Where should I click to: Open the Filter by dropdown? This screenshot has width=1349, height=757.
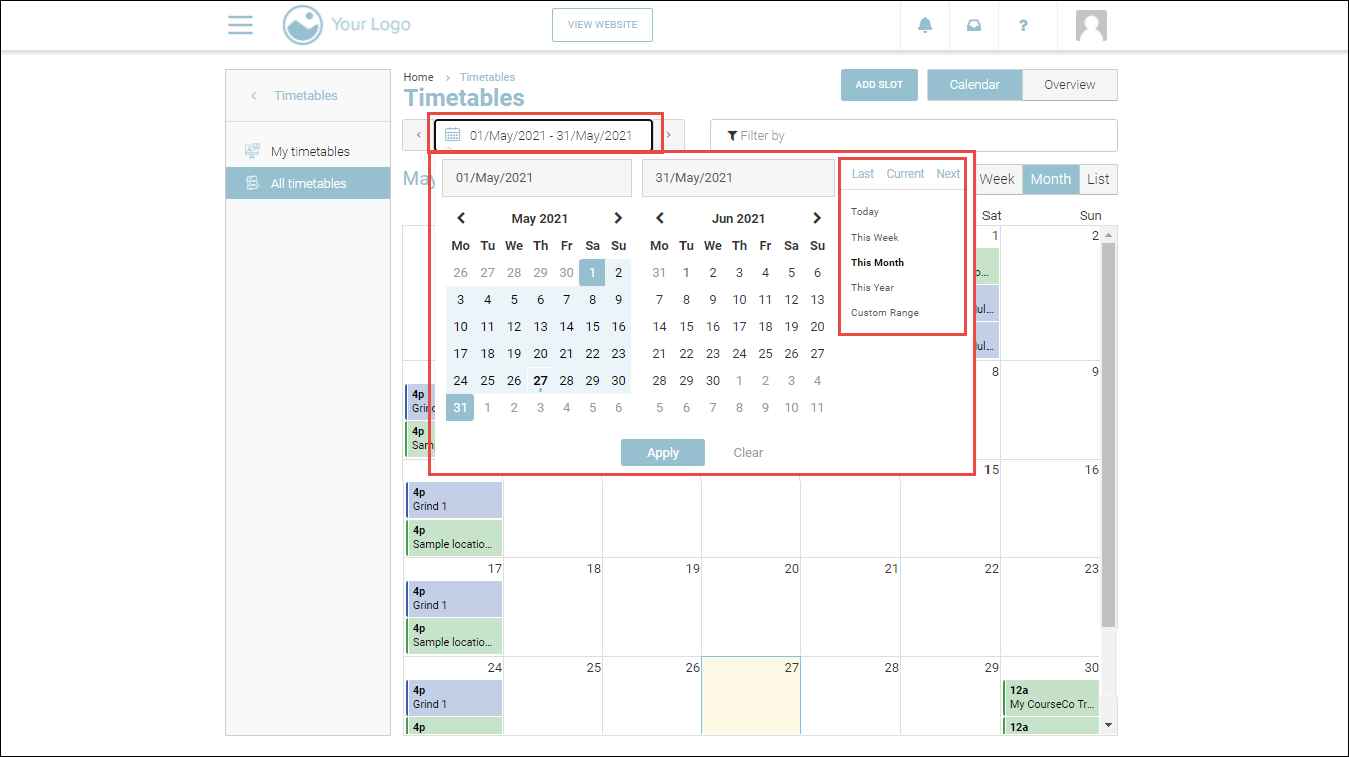pyautogui.click(x=913, y=135)
